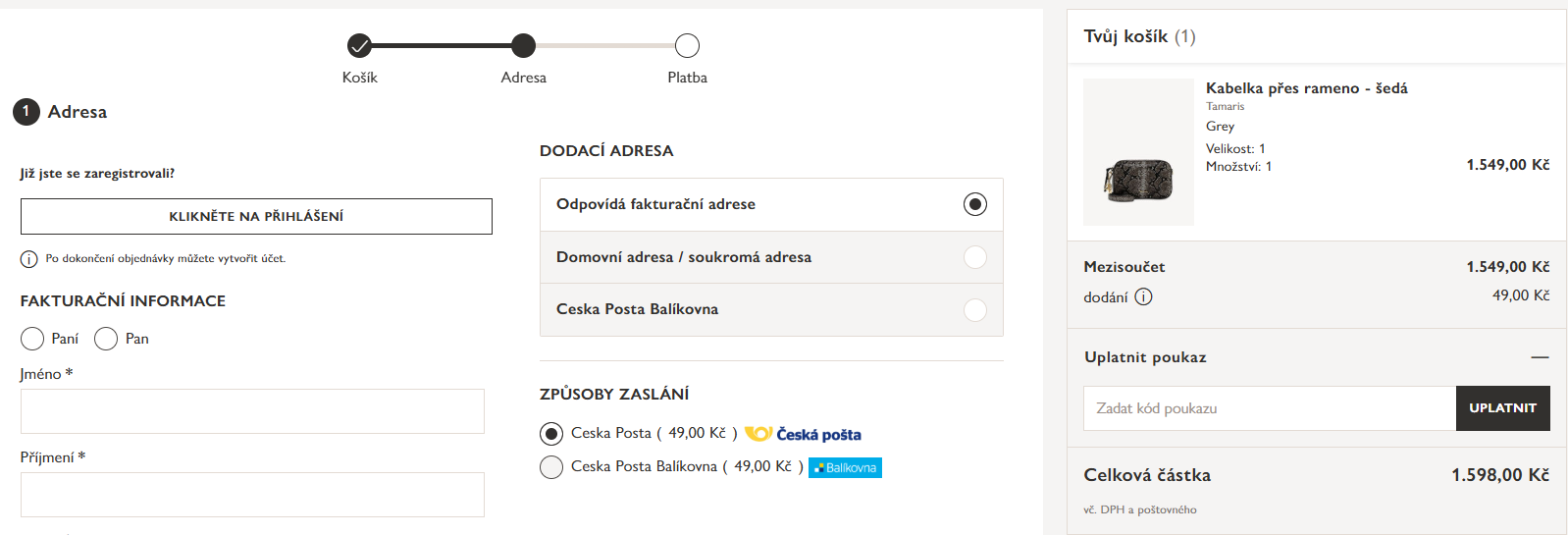Focus the Příjmení input field
Viewport: 1568px width, 535px height.
point(252,495)
